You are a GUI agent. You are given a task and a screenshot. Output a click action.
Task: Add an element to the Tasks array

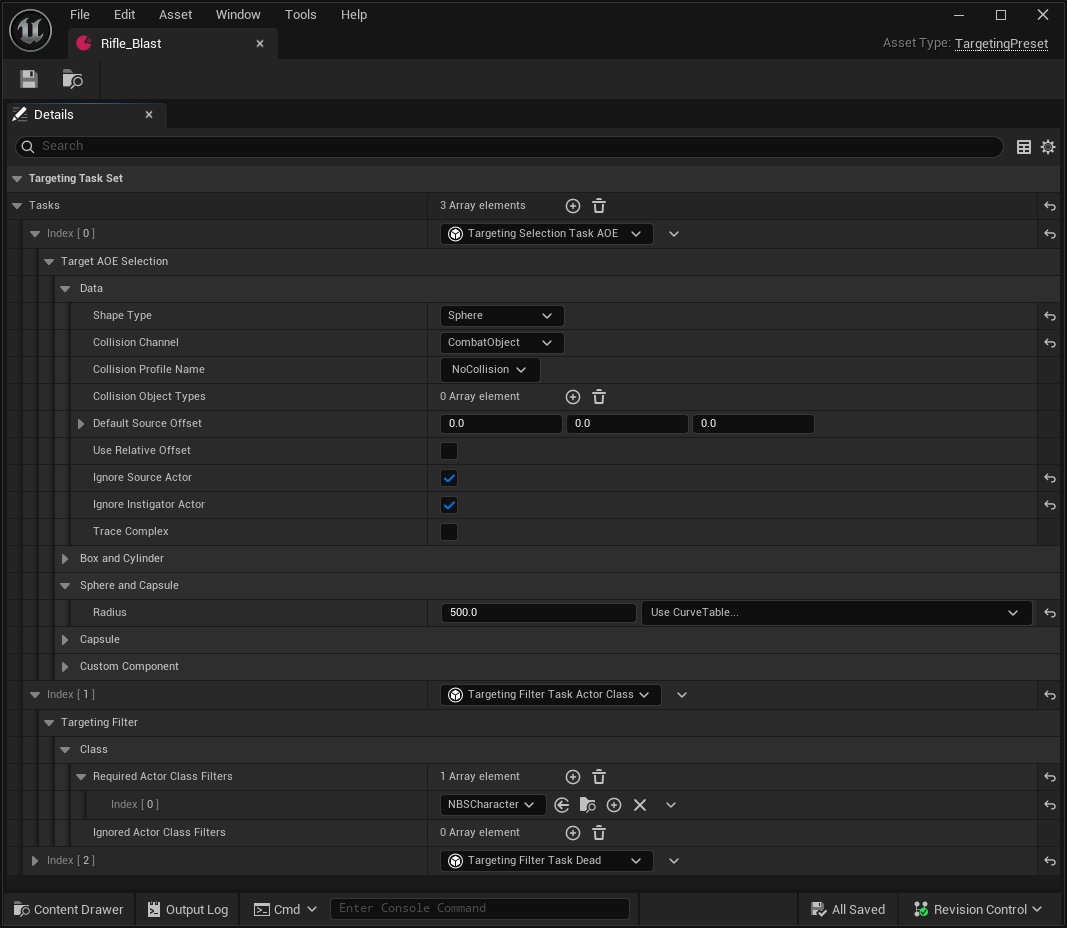[x=573, y=206]
